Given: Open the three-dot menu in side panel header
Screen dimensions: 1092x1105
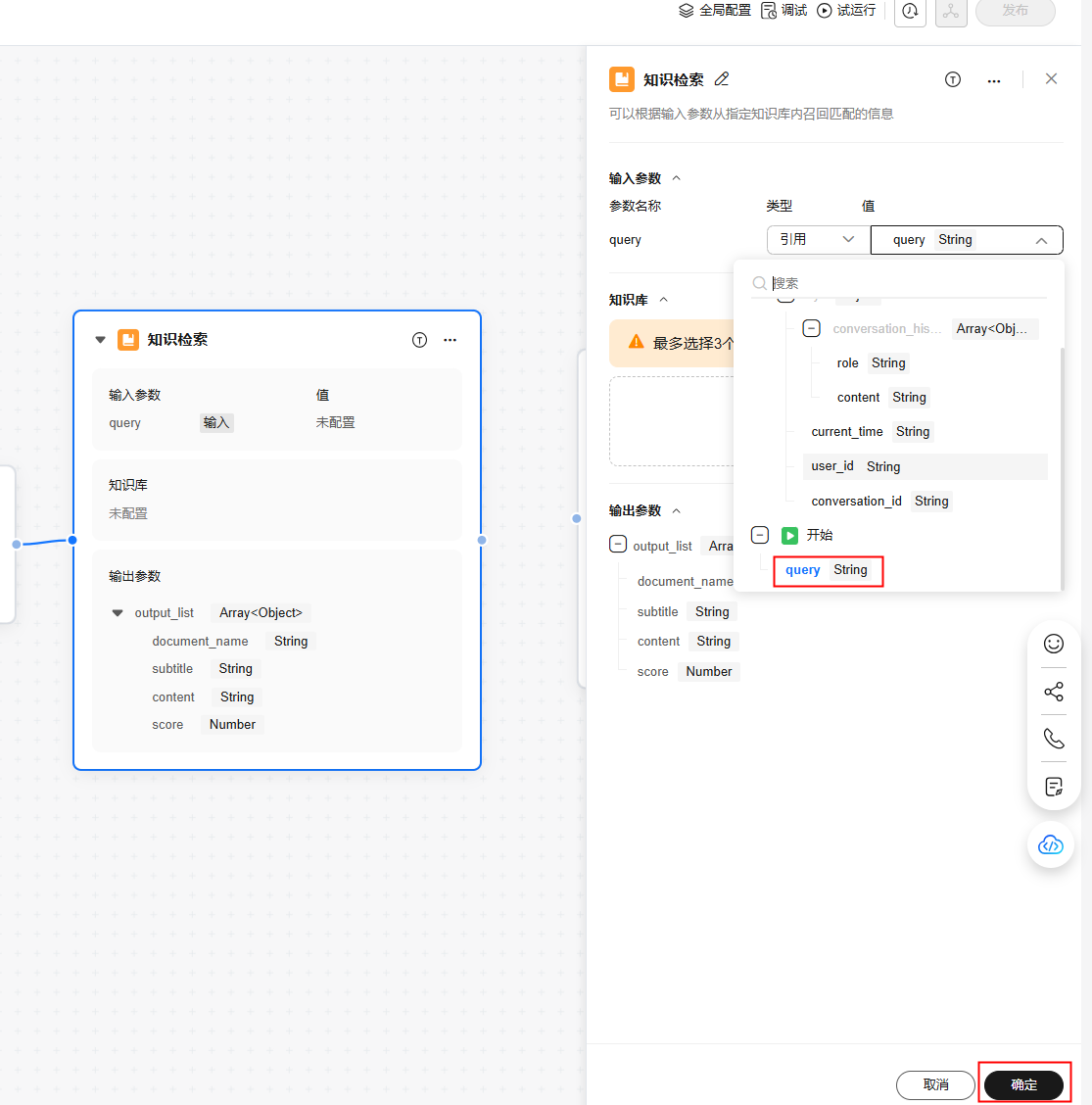Looking at the screenshot, I should 994,80.
